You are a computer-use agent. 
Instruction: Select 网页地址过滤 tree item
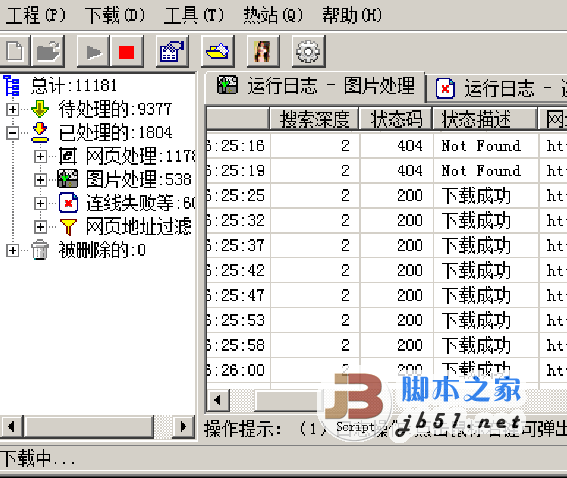(139, 227)
